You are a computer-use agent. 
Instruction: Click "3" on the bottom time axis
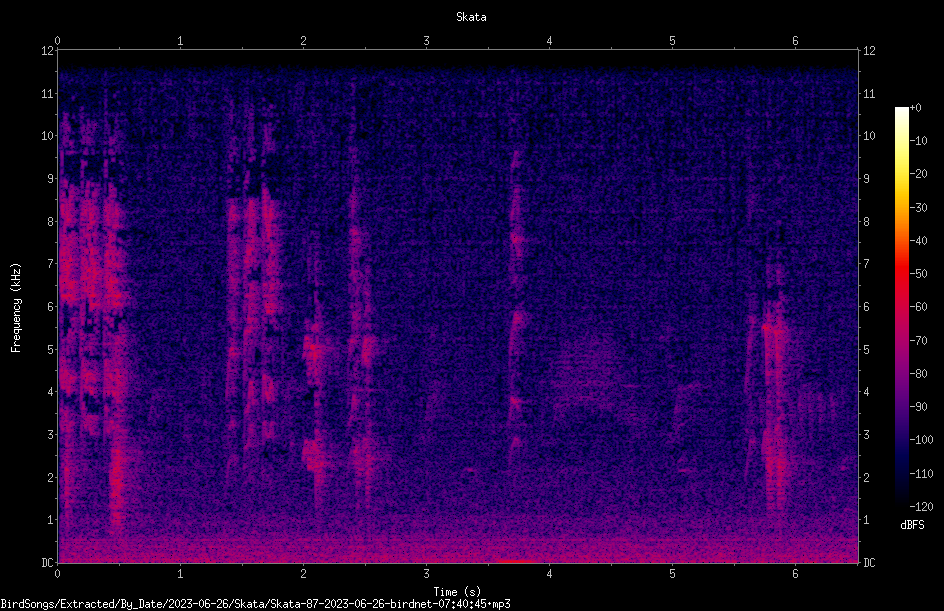pos(426,574)
